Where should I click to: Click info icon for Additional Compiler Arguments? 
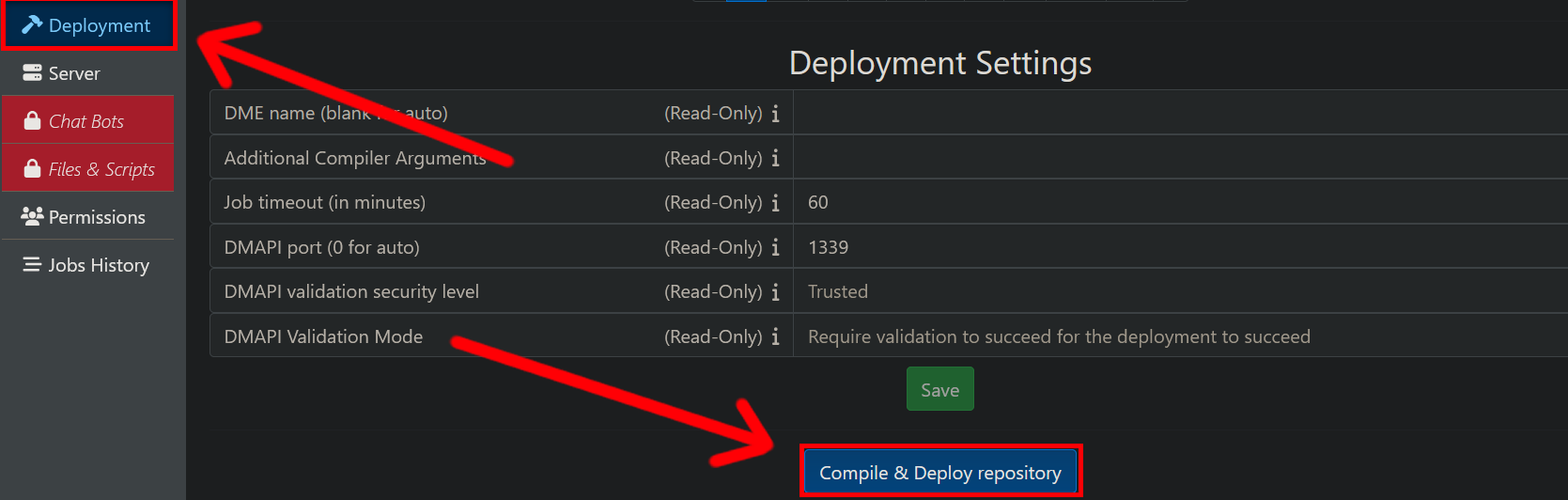click(775, 158)
